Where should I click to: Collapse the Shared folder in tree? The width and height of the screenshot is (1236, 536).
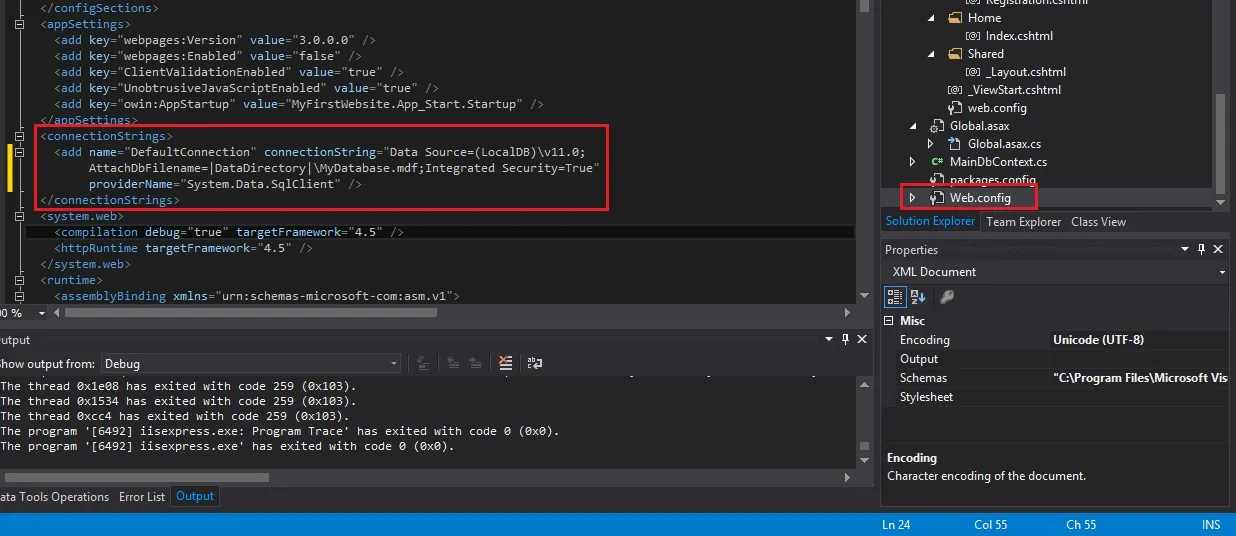[930, 54]
